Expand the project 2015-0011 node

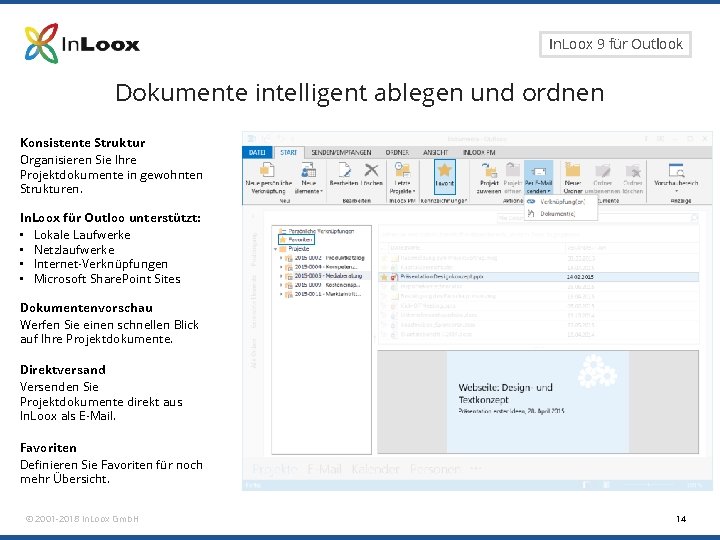[281, 294]
